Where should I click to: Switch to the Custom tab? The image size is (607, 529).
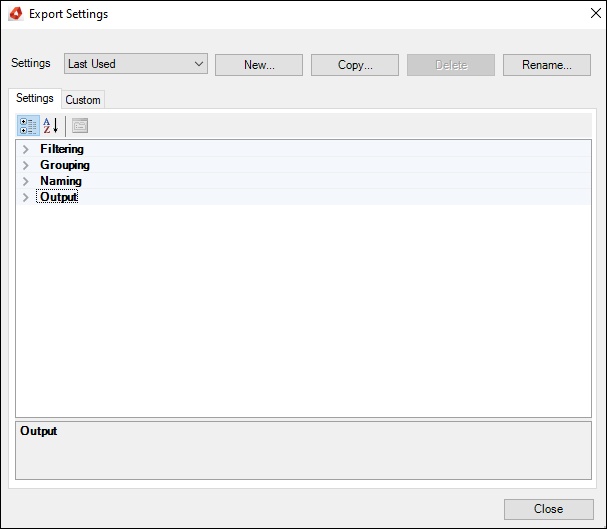(83, 100)
